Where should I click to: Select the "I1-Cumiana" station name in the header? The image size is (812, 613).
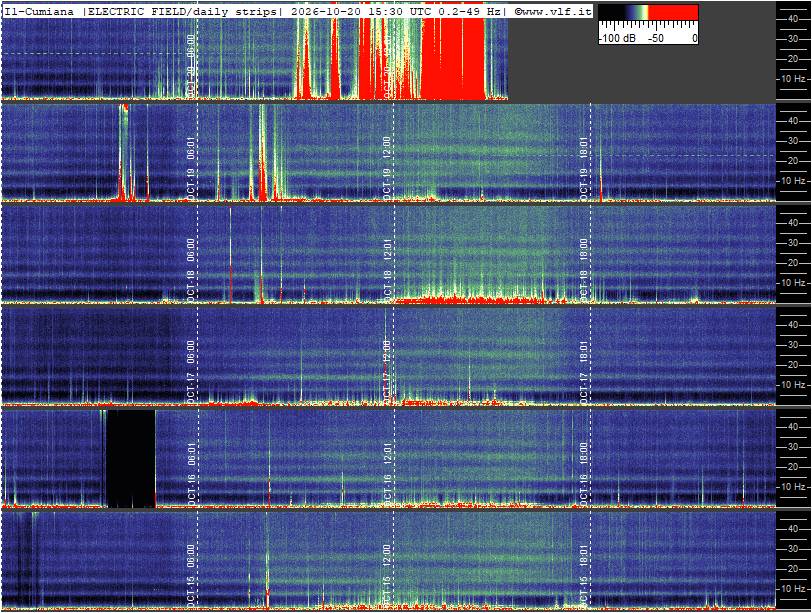point(39,12)
